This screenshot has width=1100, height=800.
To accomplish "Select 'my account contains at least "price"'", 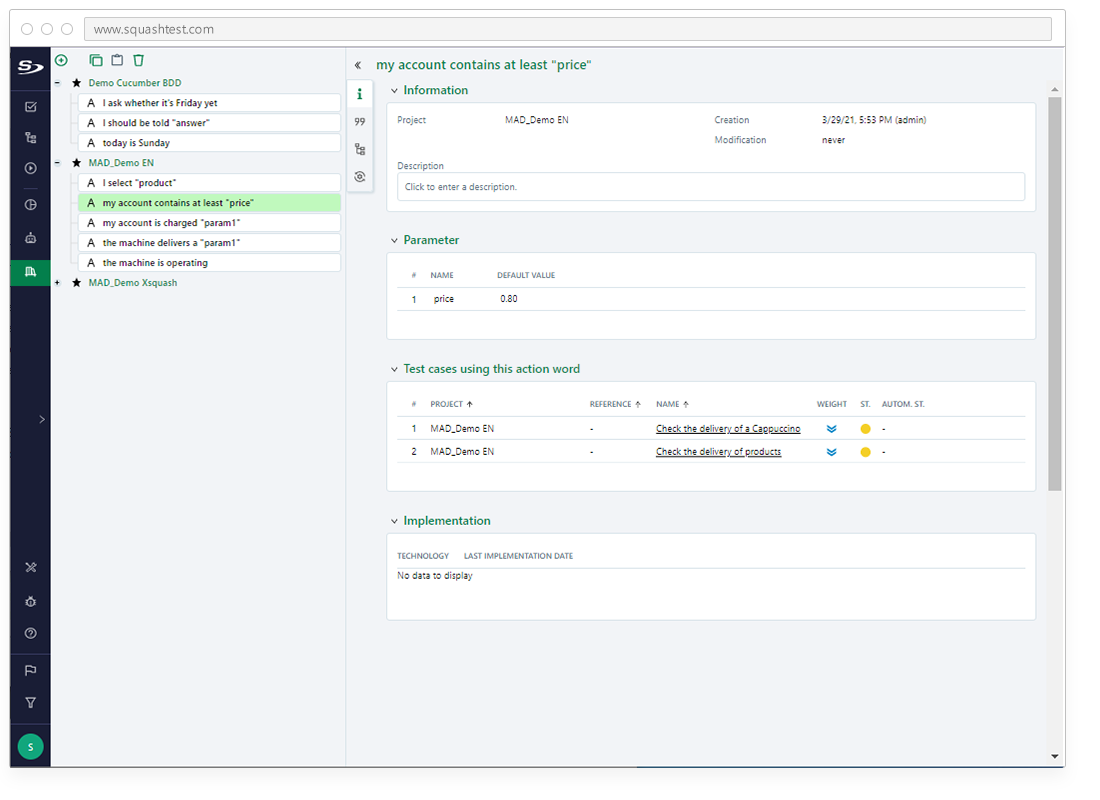I will pyautogui.click(x=209, y=203).
